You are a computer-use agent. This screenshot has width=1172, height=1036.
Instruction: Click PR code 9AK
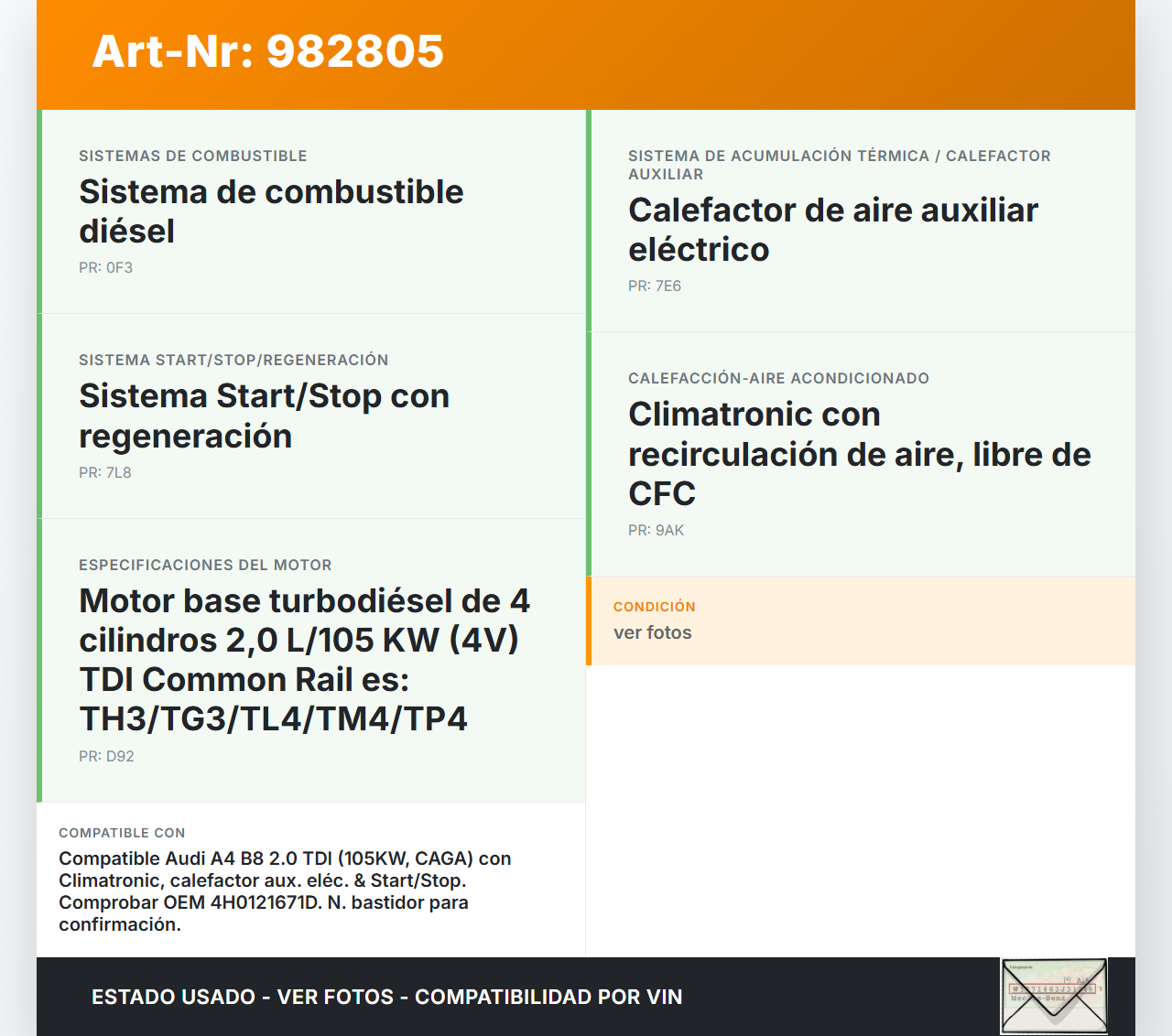click(656, 530)
